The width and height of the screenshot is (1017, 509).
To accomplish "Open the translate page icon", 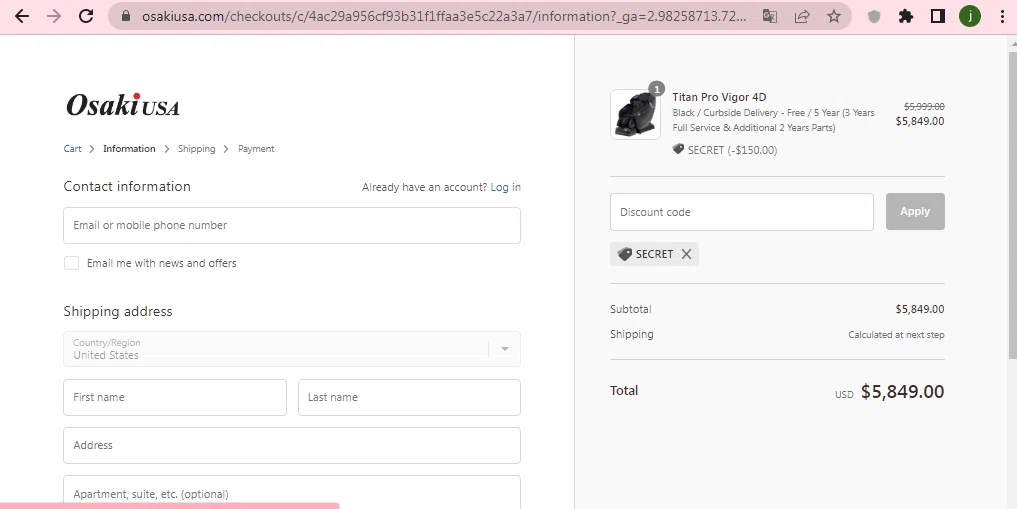I will pyautogui.click(x=770, y=16).
